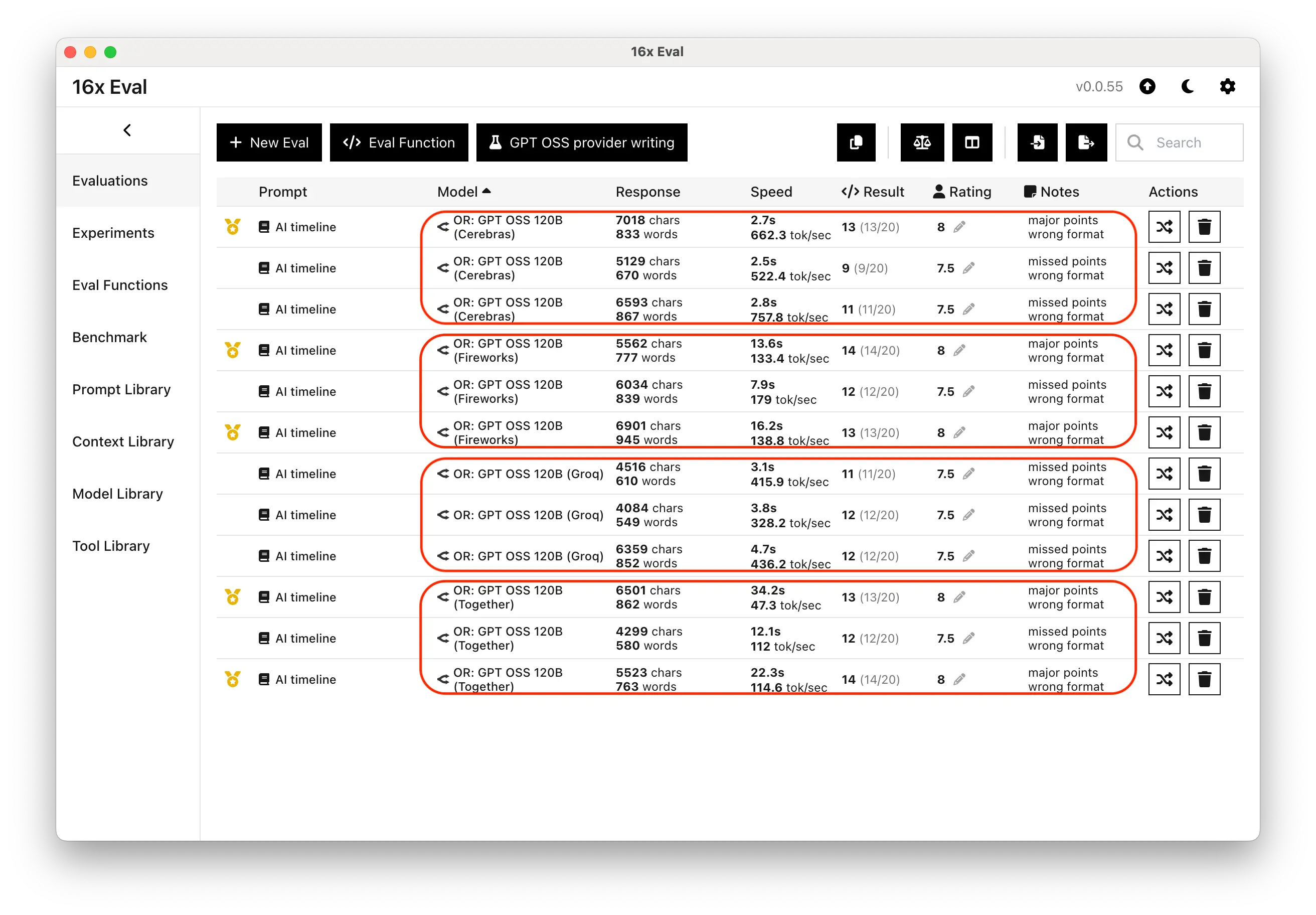
Task: Delete the 5523 chars Together row
Action: click(x=1204, y=679)
